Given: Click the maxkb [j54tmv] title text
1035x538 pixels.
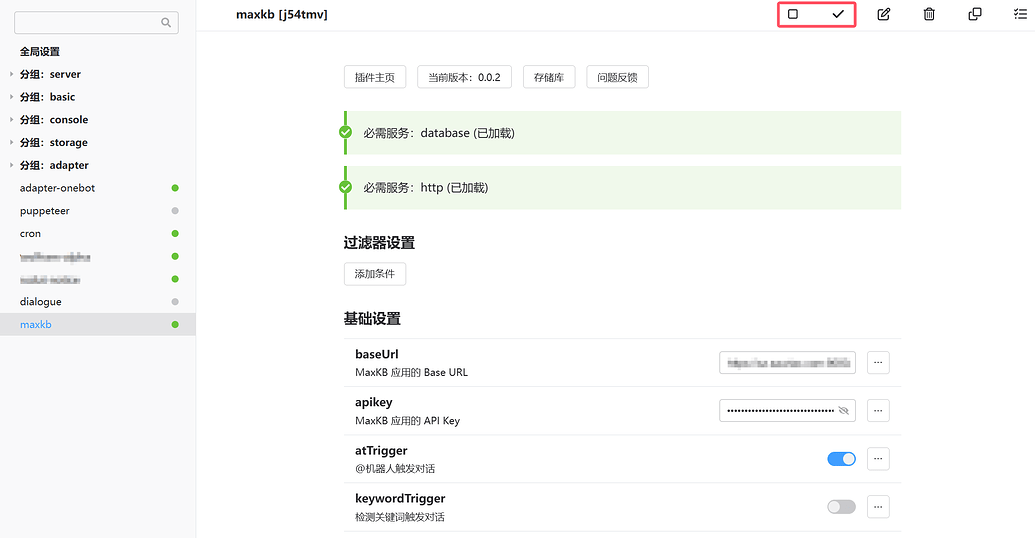Looking at the screenshot, I should (282, 15).
